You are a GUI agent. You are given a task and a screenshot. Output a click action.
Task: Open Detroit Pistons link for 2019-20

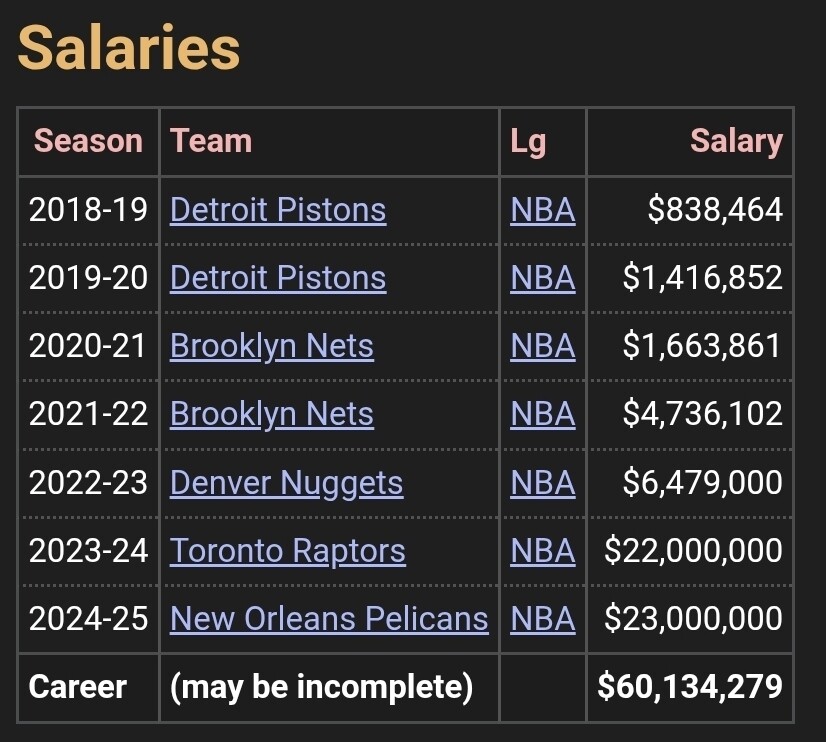[x=277, y=278]
